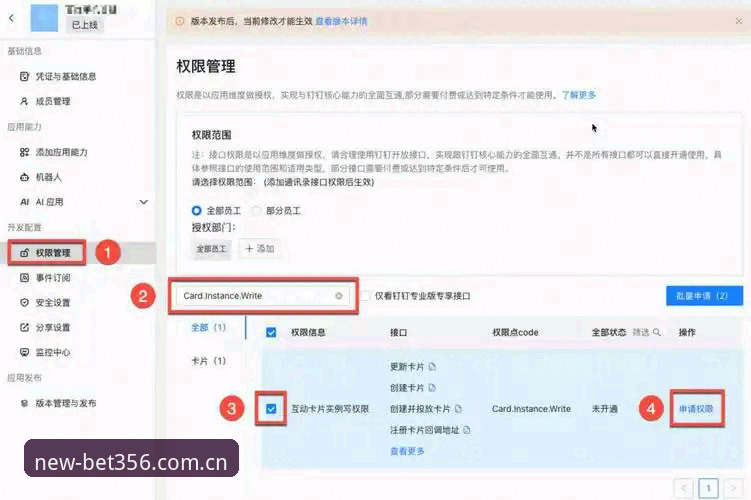Click the 全部员工 department tag
The width and height of the screenshot is (751, 500).
[x=211, y=249]
